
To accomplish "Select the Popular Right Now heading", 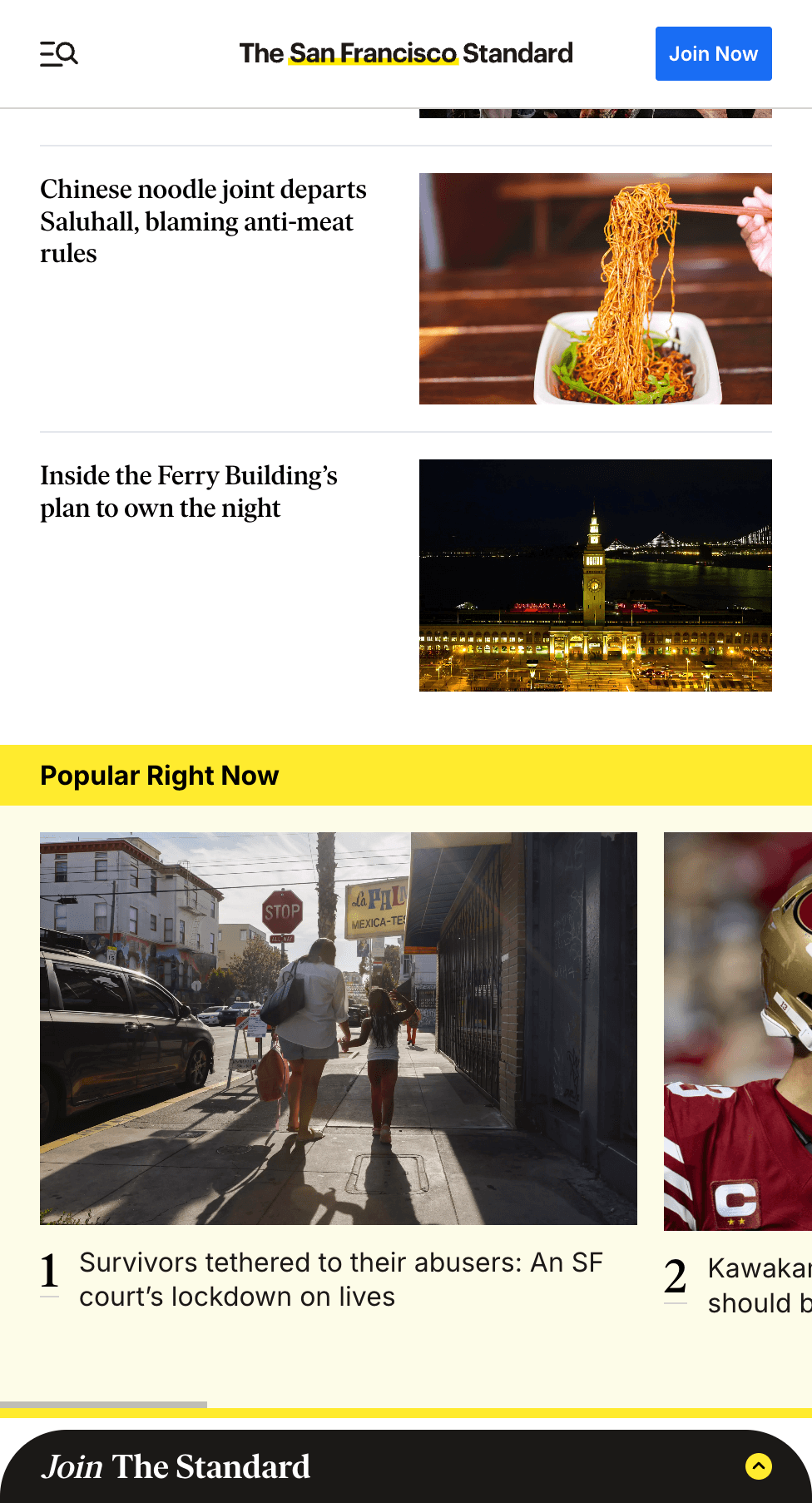I will pyautogui.click(x=160, y=775).
